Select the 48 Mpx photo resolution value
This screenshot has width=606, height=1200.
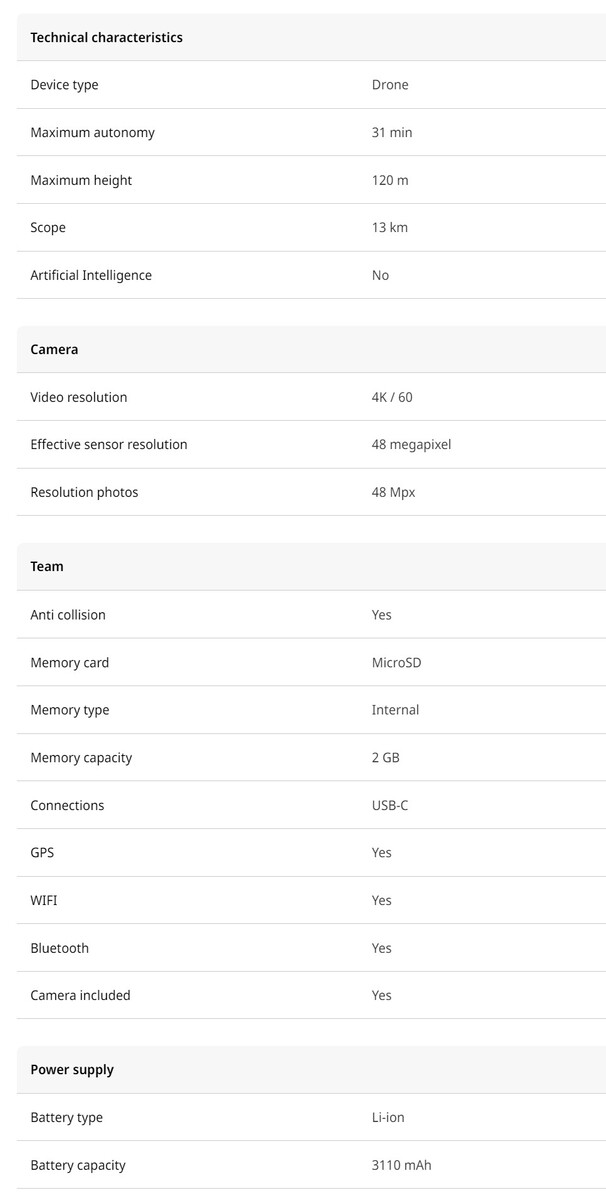(x=393, y=492)
